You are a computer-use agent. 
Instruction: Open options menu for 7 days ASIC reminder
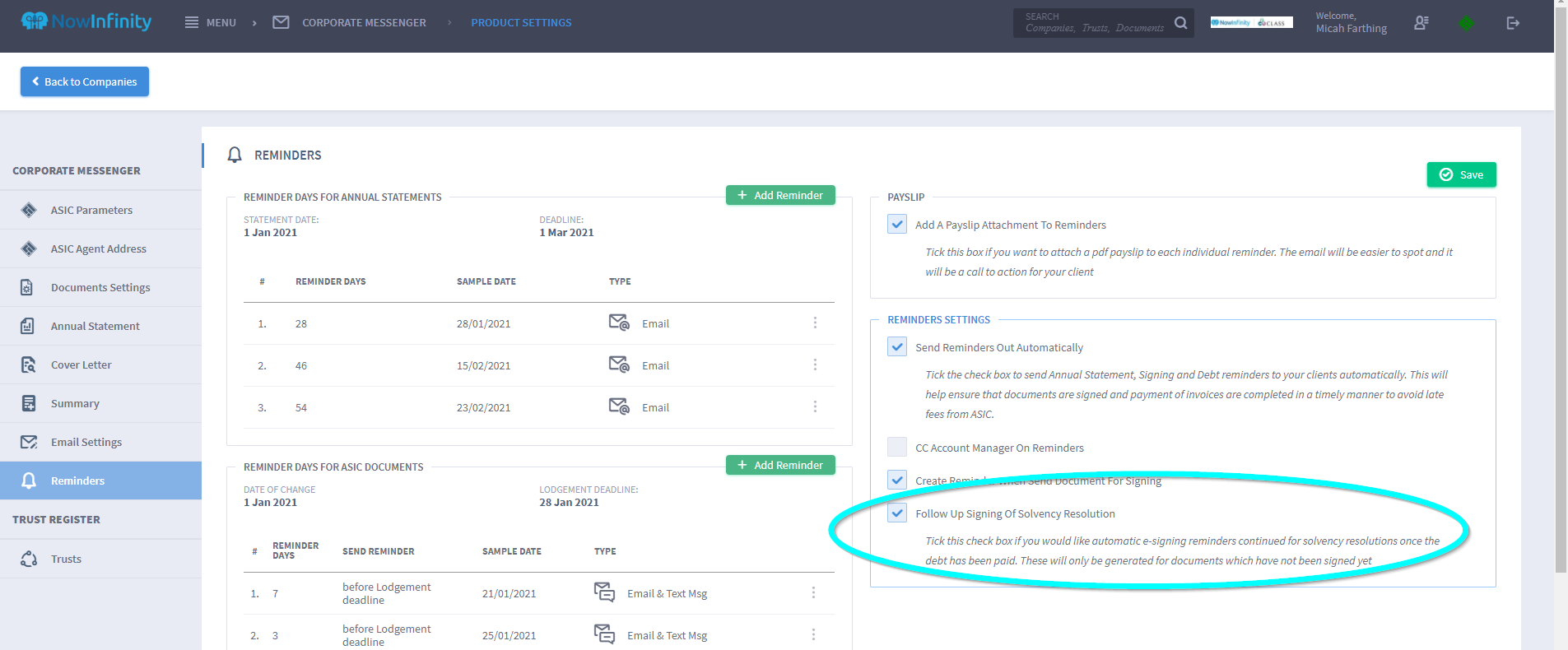[x=813, y=592]
